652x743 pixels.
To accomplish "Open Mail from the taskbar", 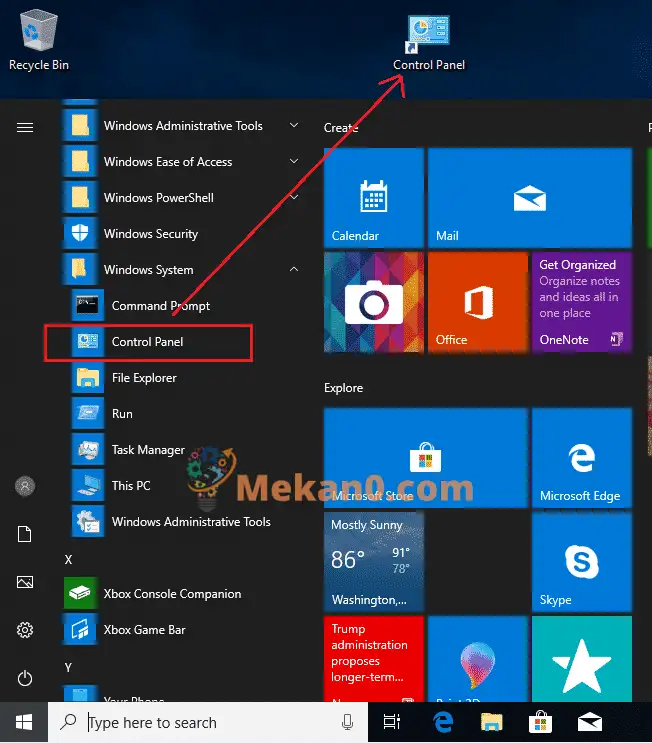I will tap(590, 722).
